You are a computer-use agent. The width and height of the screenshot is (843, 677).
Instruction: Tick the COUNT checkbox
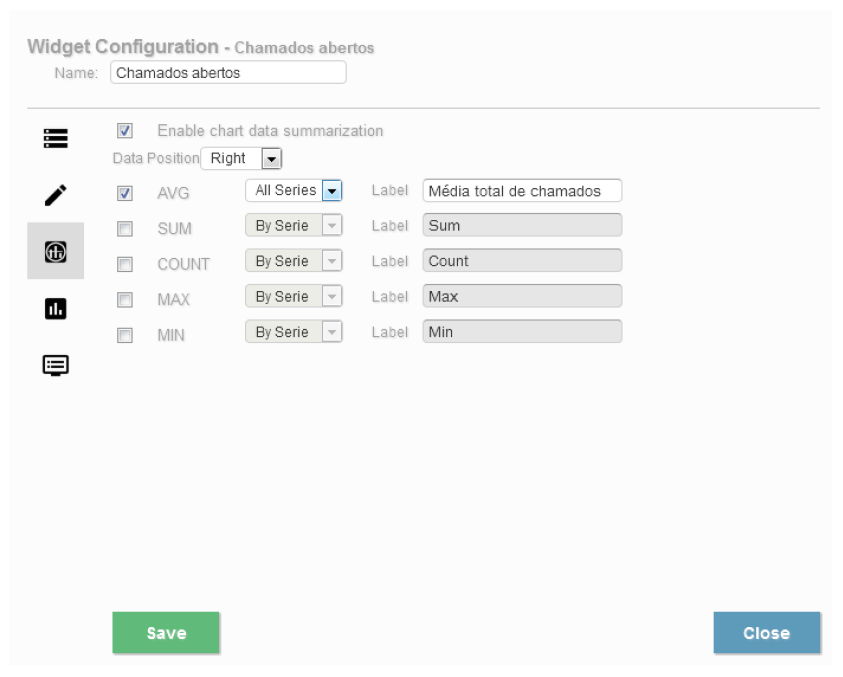pyautogui.click(x=125, y=265)
